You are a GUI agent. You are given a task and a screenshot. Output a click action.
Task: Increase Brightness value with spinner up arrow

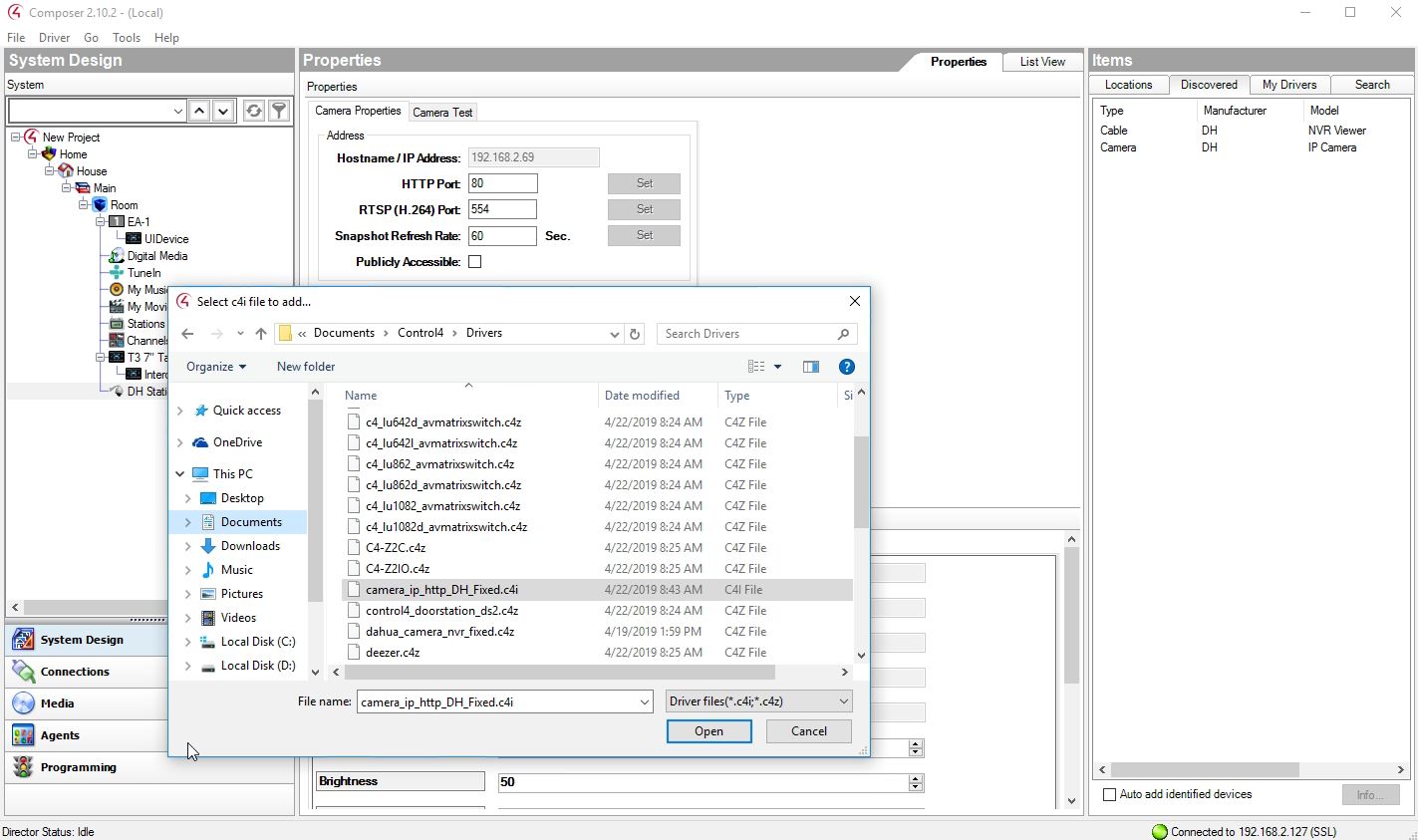[x=916, y=777]
